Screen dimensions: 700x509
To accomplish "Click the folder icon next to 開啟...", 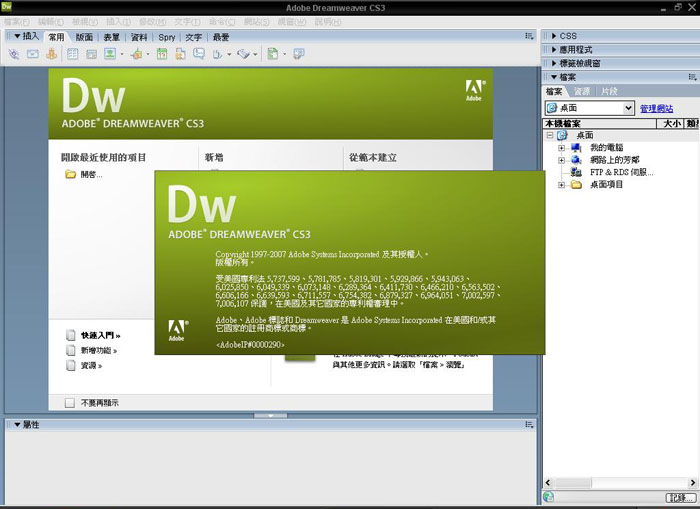I will (71, 174).
